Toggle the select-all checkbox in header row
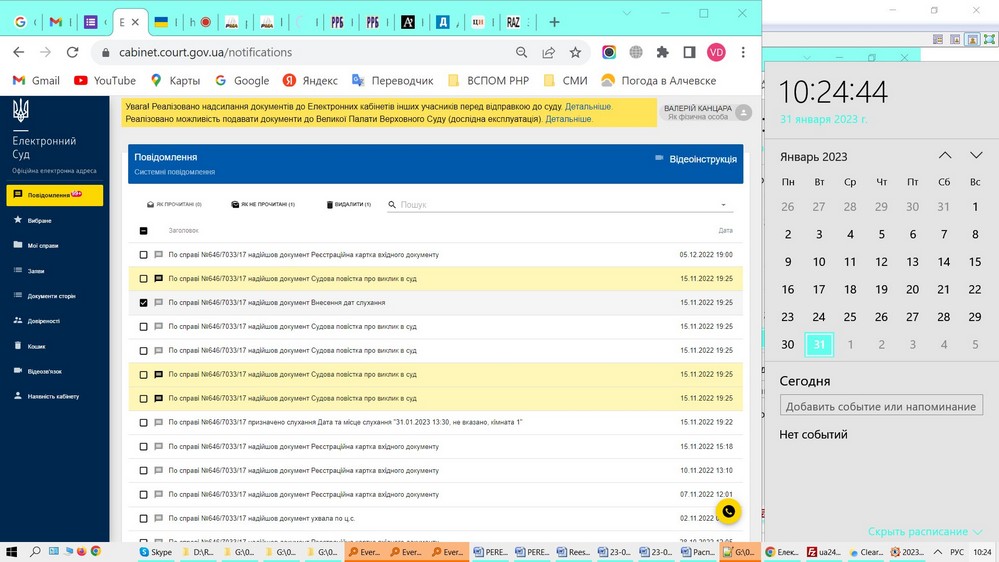Viewport: 999px width, 562px height. tap(143, 231)
